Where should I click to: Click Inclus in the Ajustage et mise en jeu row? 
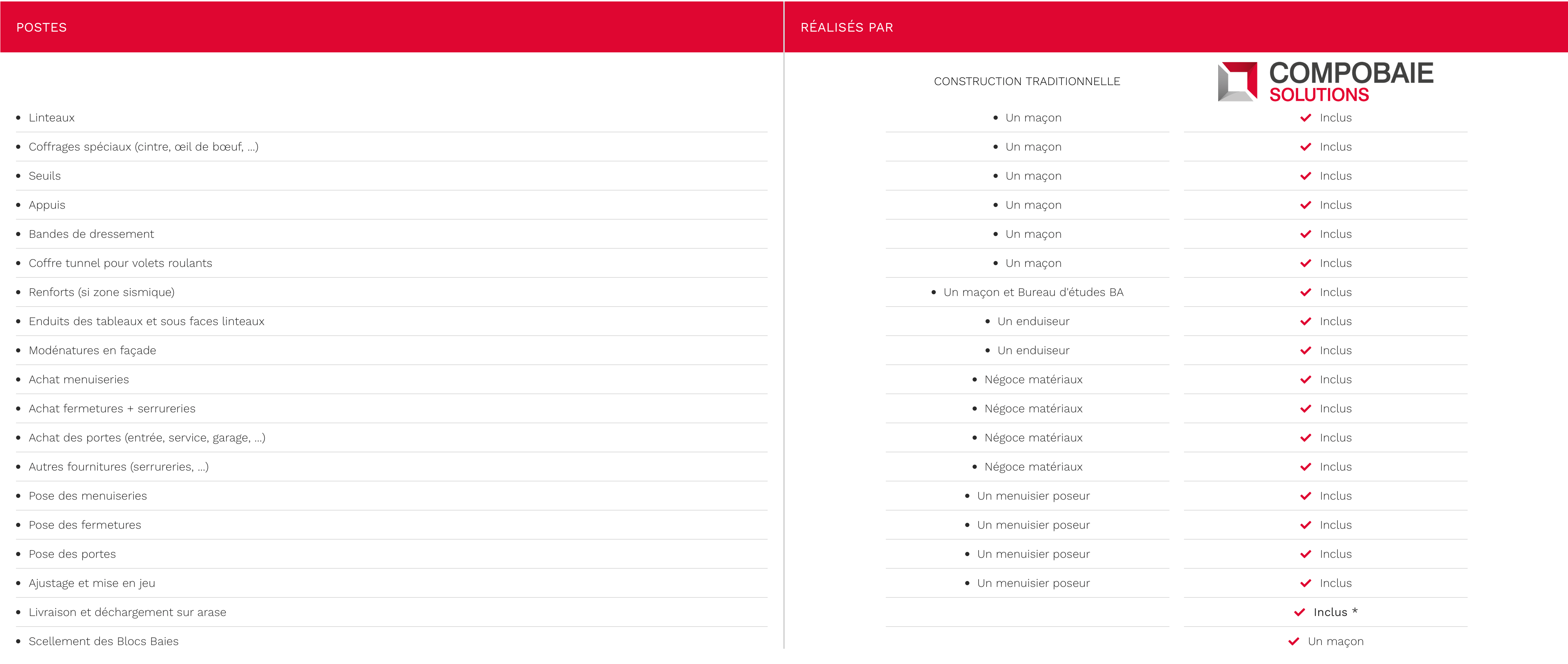tap(1336, 584)
